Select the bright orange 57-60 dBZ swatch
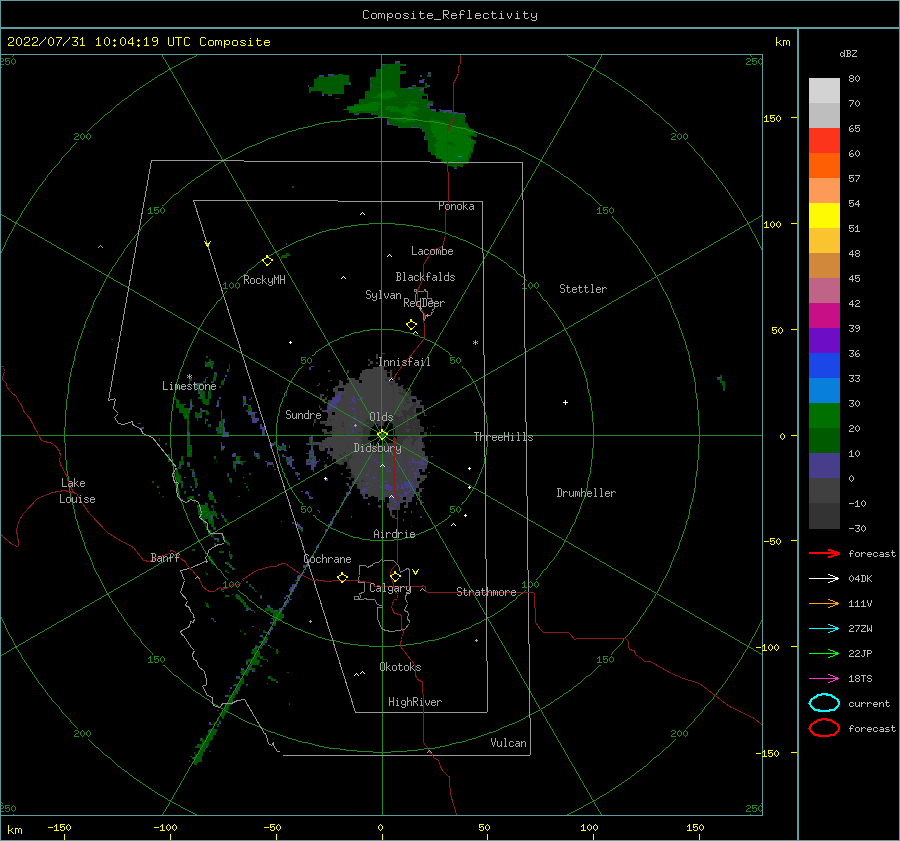Image resolution: width=900 pixels, height=841 pixels. (824, 166)
